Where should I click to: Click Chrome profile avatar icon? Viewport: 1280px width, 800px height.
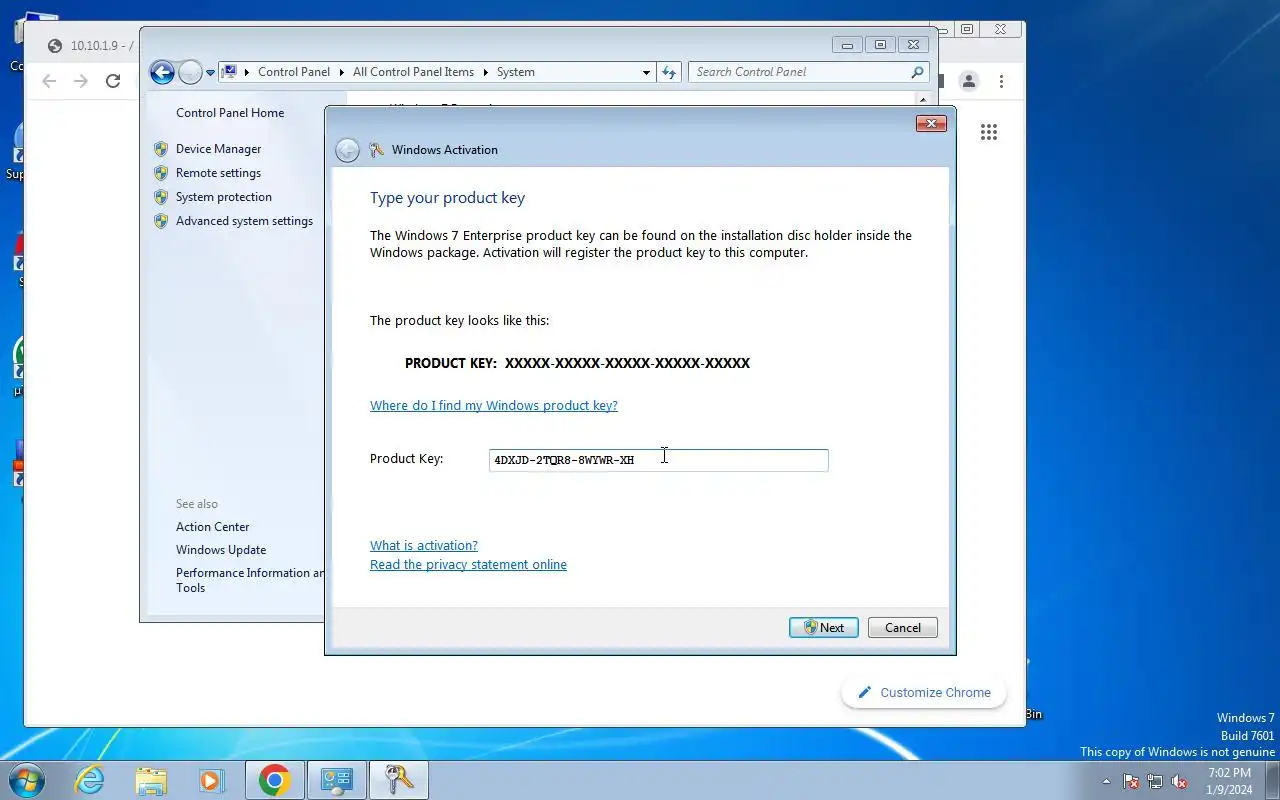pyautogui.click(x=968, y=81)
